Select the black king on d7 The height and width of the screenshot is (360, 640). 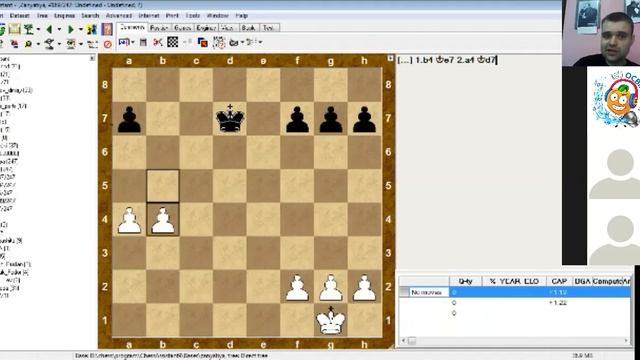coord(230,118)
